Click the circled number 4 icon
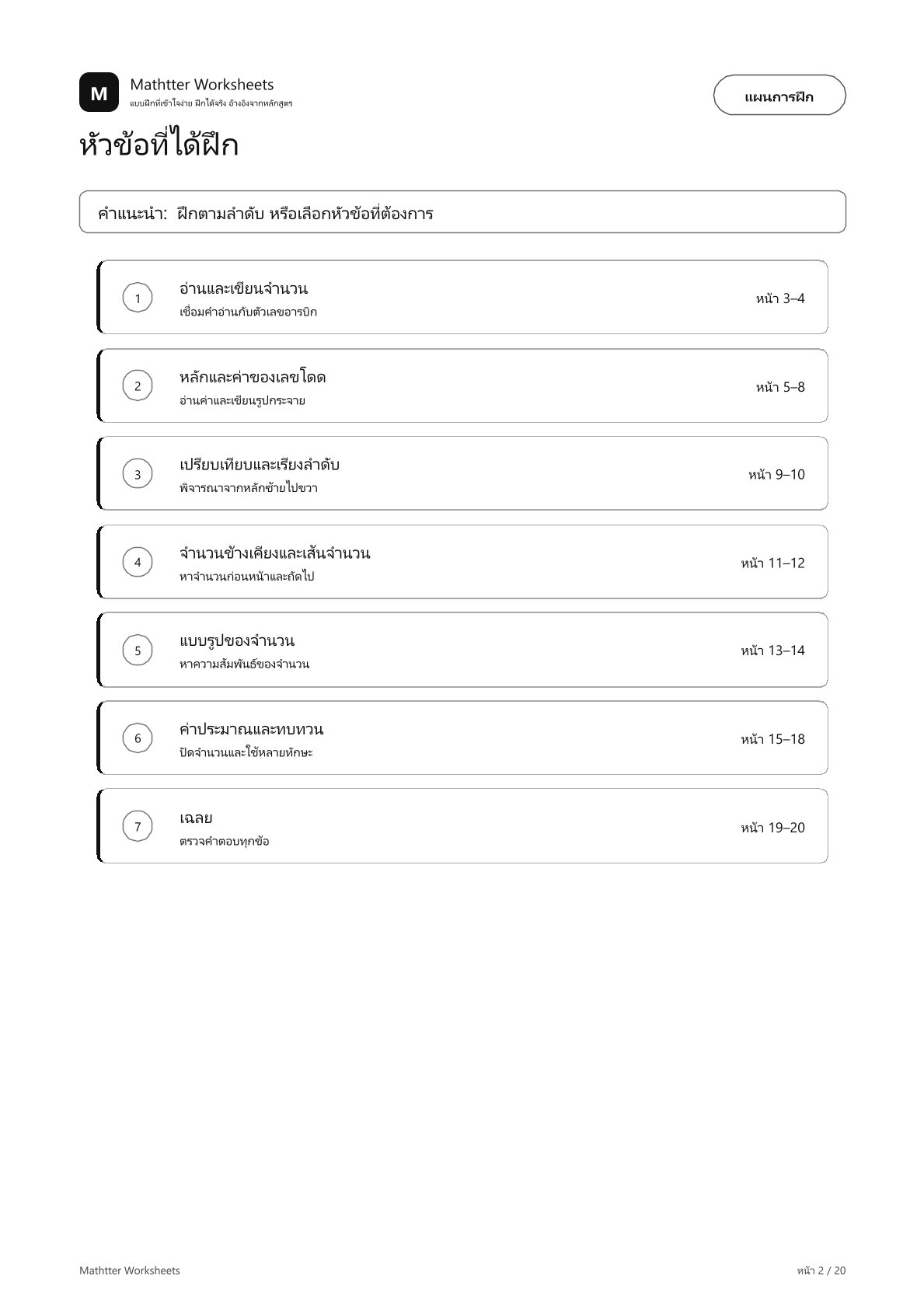Image resolution: width=924 pixels, height=1308 pixels. pyautogui.click(x=138, y=563)
